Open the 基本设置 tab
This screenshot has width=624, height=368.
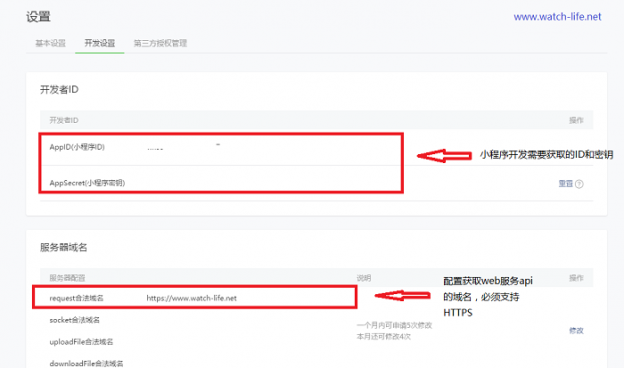pos(51,43)
